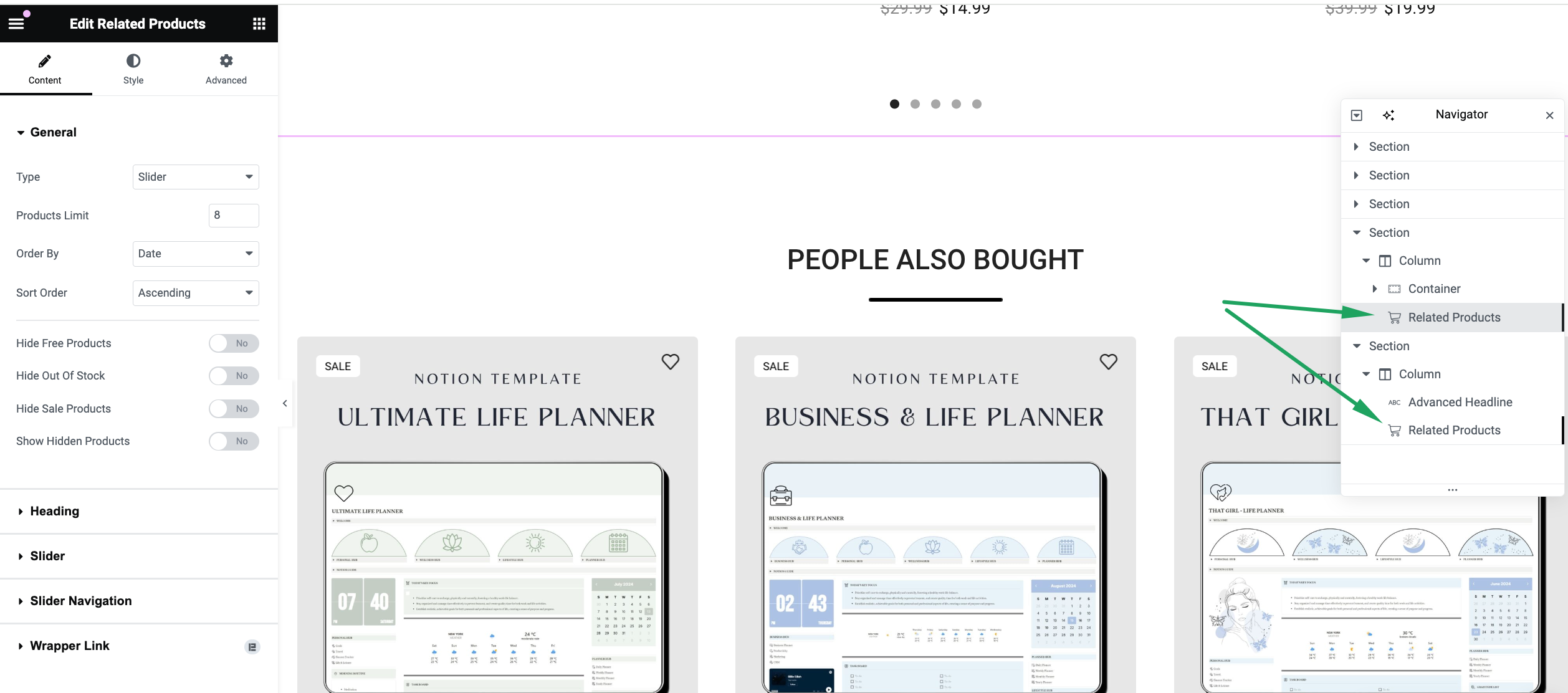1568x693 pixels.
Task: Open the widgets grid panel icon
Action: (259, 24)
